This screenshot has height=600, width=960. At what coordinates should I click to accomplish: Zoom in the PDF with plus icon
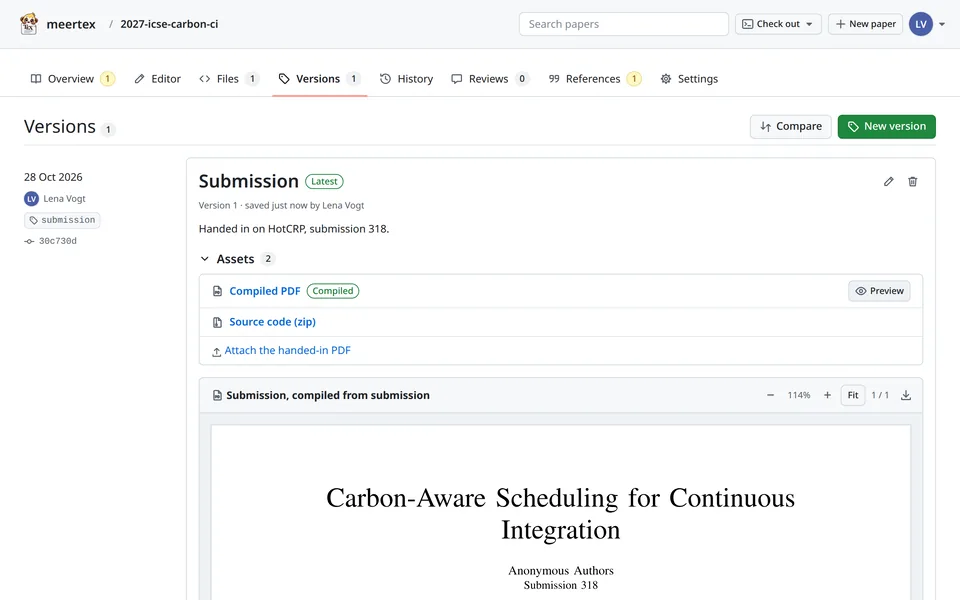tap(827, 395)
